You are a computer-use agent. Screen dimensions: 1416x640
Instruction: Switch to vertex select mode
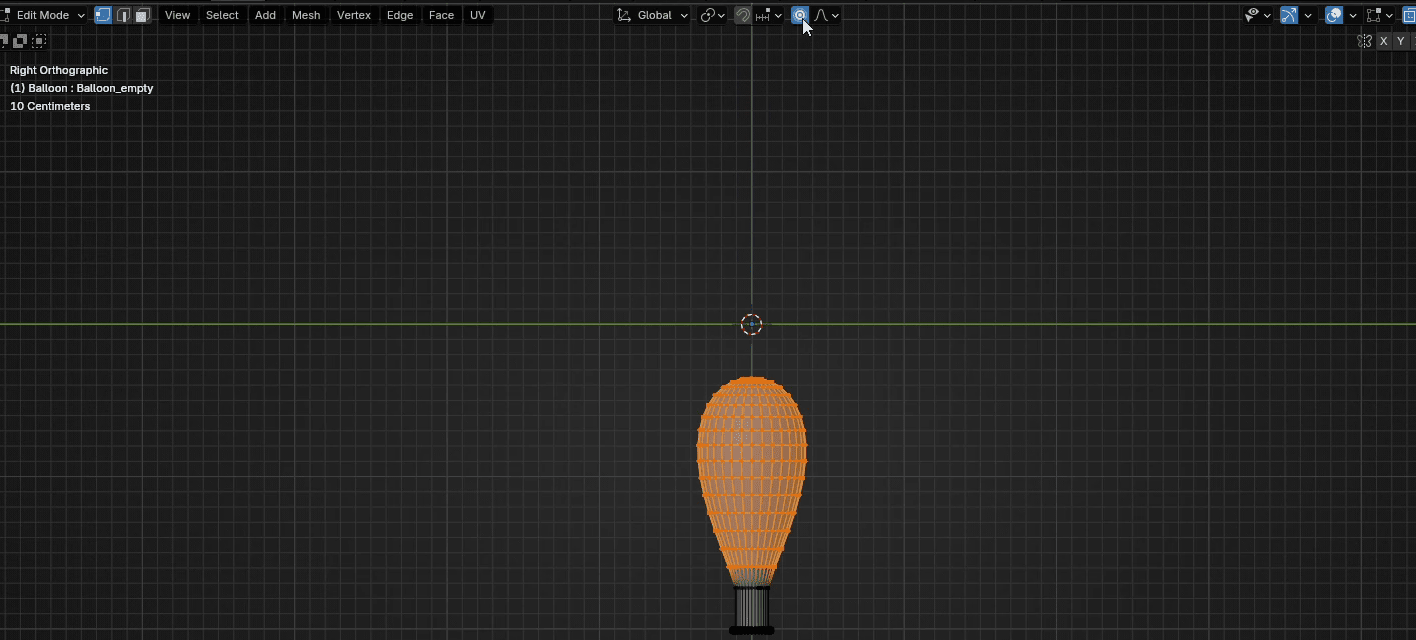point(103,15)
